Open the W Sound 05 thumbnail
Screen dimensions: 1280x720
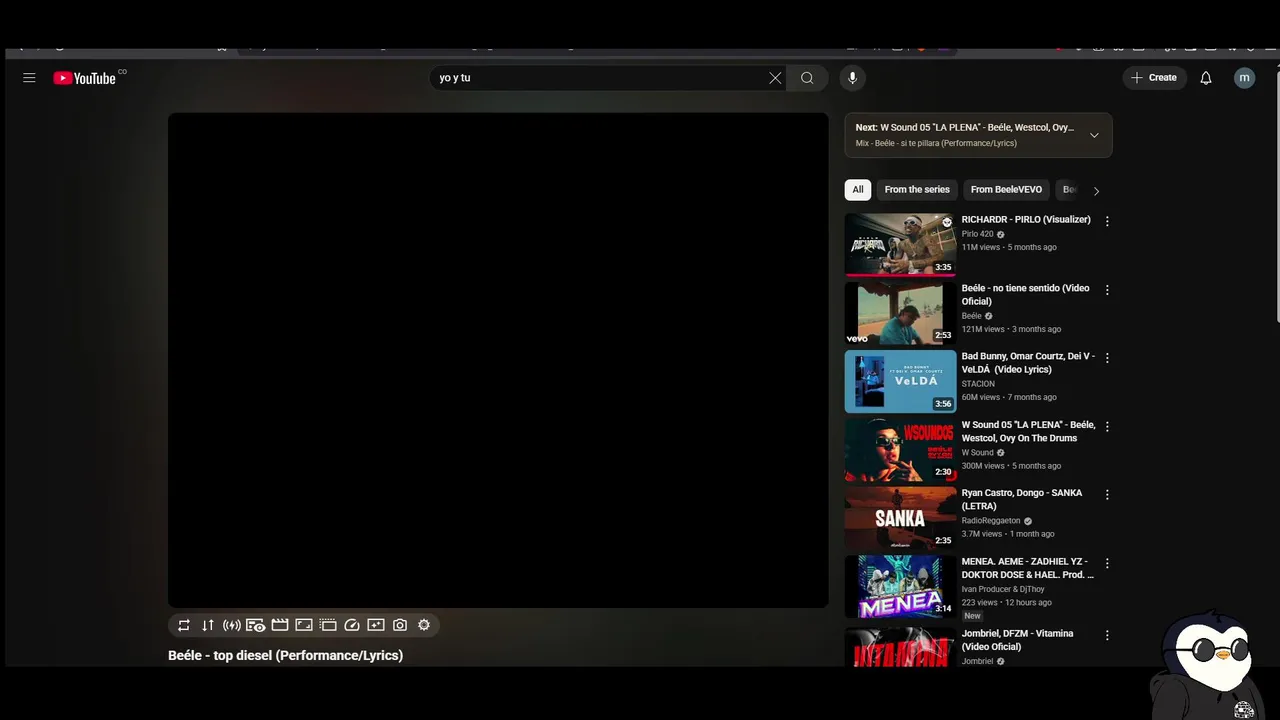point(900,450)
